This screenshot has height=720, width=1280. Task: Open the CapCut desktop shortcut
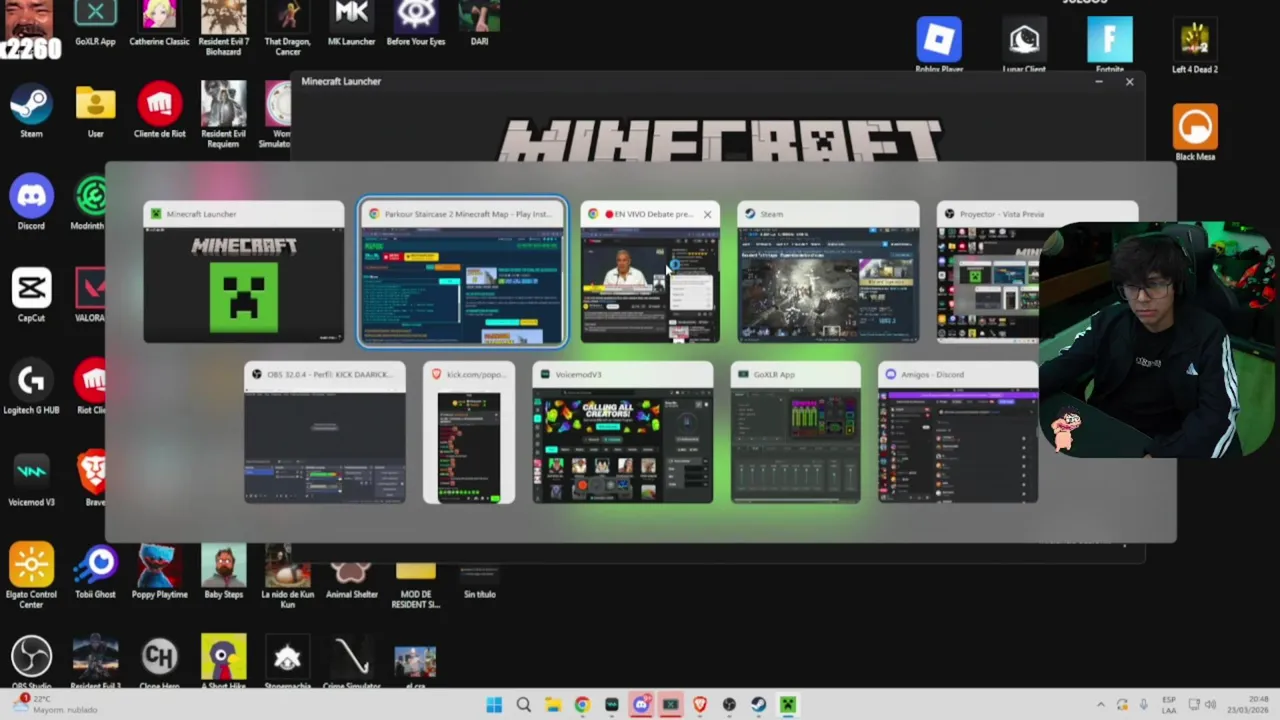click(31, 295)
